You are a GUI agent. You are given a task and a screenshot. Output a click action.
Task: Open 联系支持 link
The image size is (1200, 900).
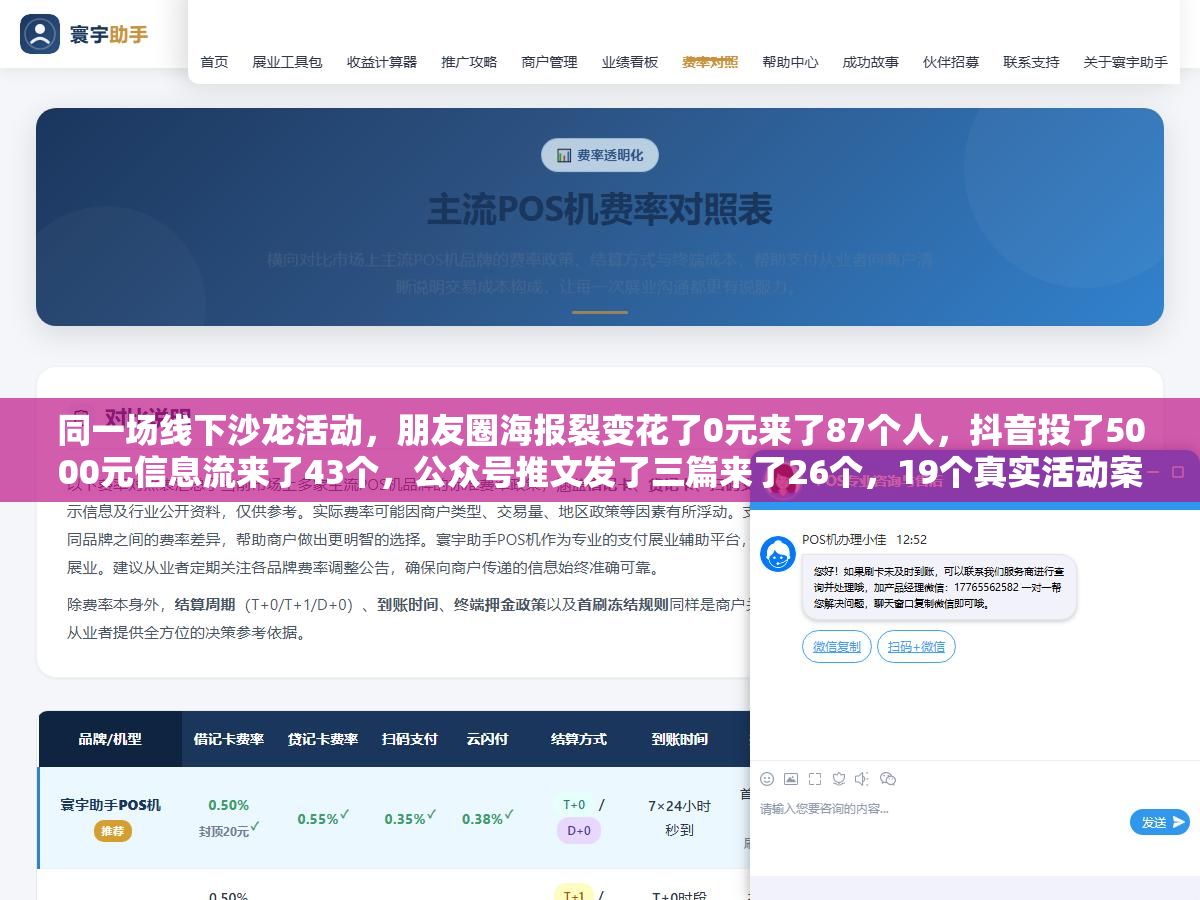[x=1031, y=62]
